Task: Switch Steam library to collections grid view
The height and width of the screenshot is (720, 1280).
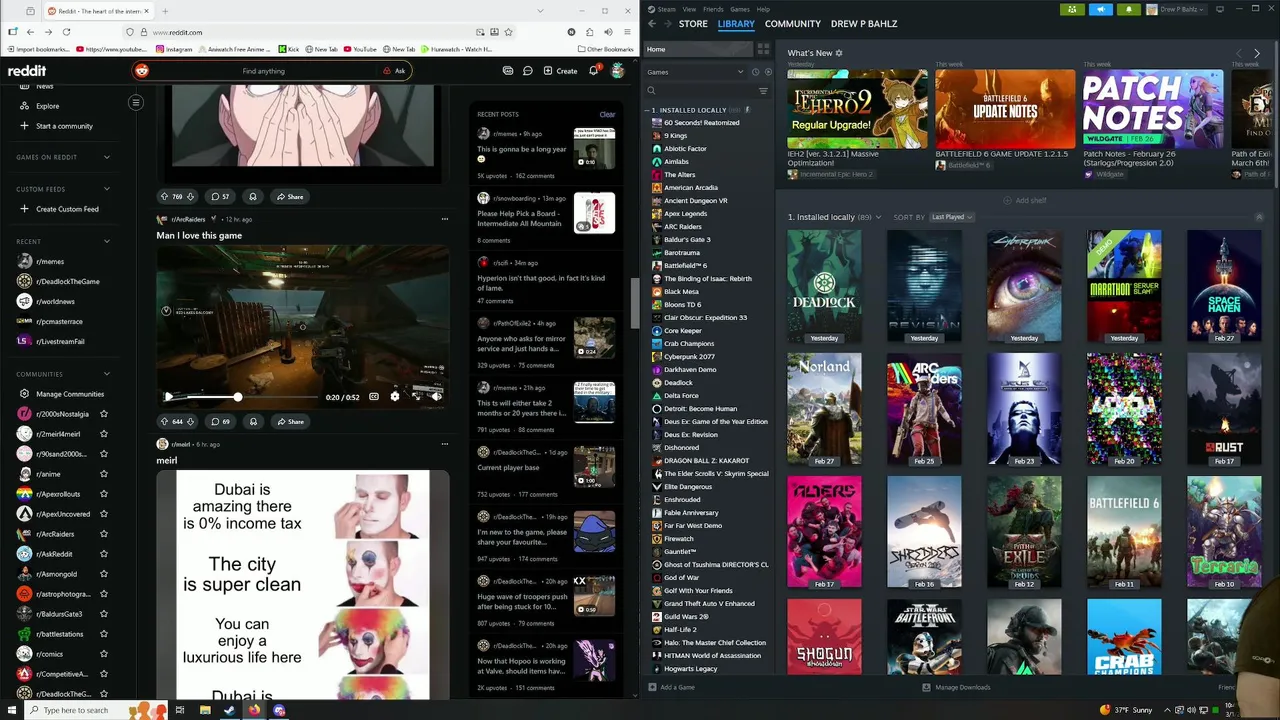Action: (x=763, y=49)
